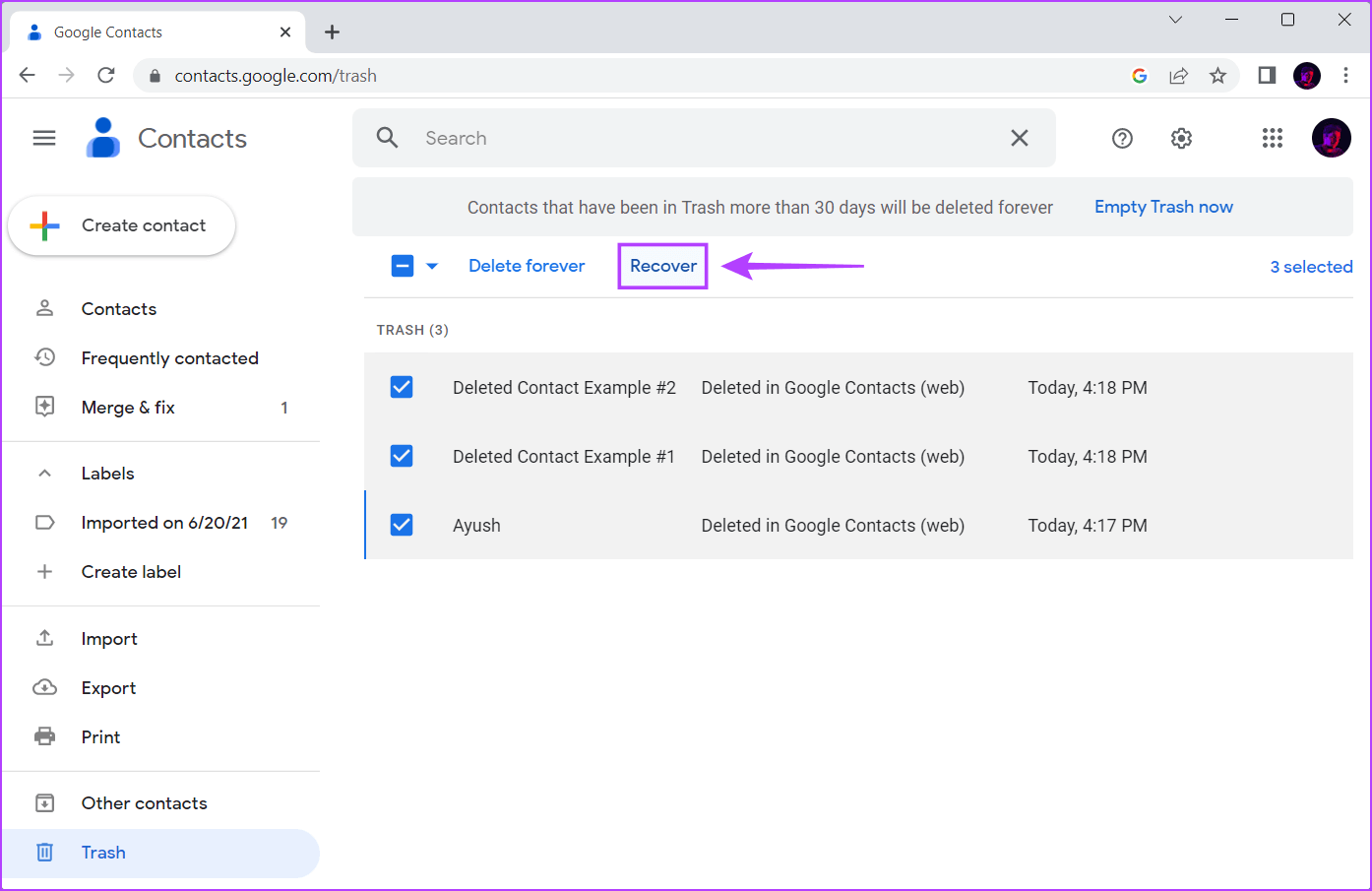Click the Frequently contacted history icon
This screenshot has height=891, width=1372.
44,357
